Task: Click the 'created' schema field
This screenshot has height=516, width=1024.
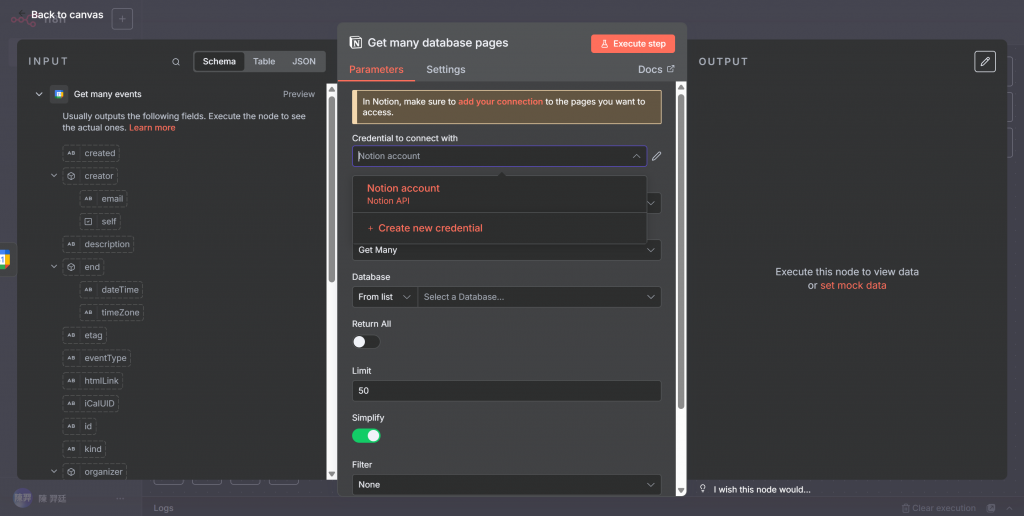Action: [91, 153]
